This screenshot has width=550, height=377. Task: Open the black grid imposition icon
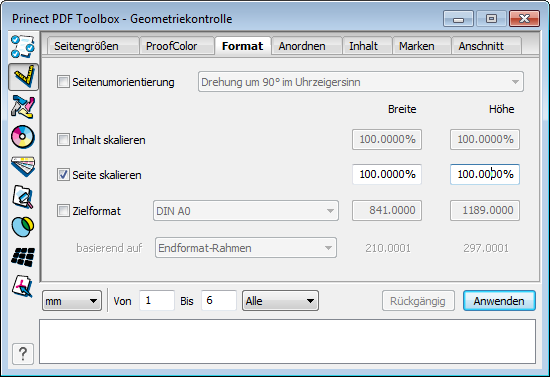[23, 257]
